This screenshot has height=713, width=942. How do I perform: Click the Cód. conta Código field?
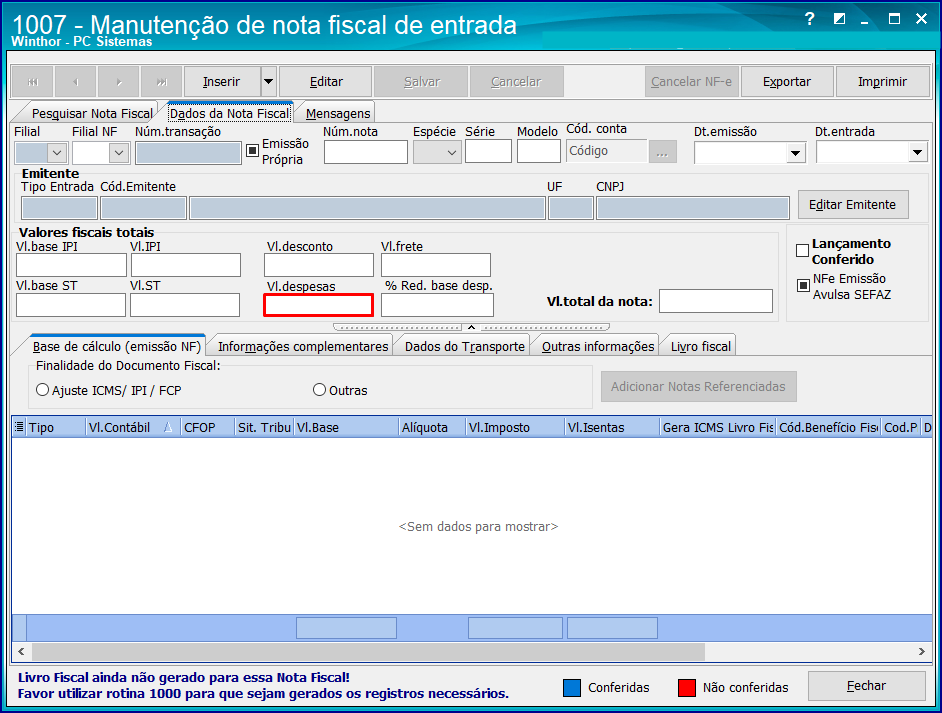click(x=607, y=151)
